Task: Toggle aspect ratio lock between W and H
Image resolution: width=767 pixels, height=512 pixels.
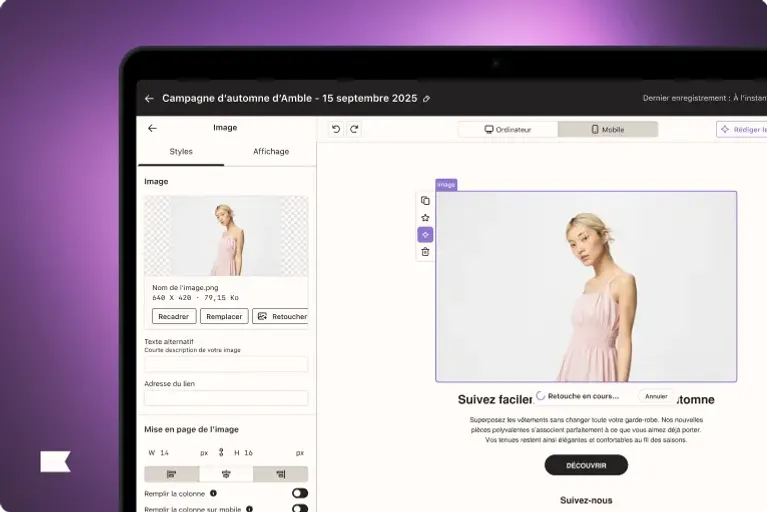Action: [221, 452]
